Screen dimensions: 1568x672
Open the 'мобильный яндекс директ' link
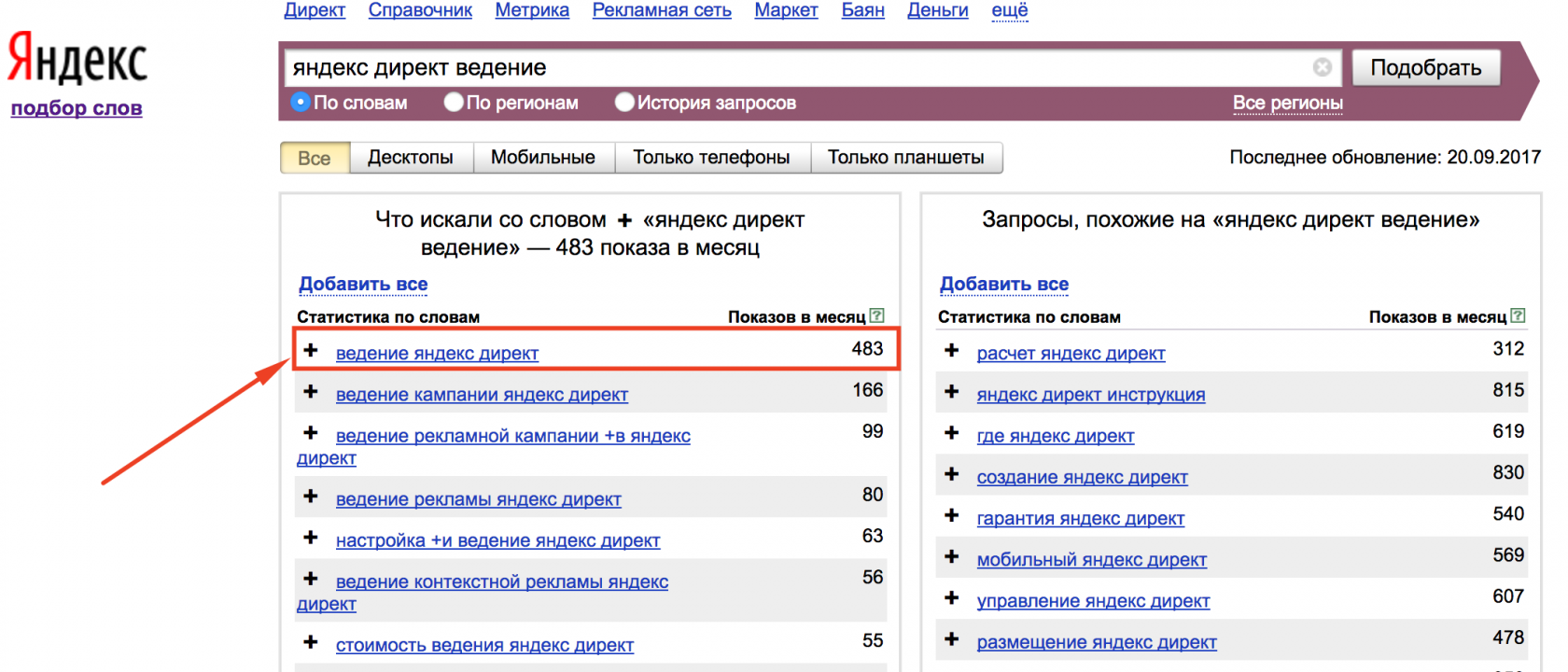[x=1092, y=559]
